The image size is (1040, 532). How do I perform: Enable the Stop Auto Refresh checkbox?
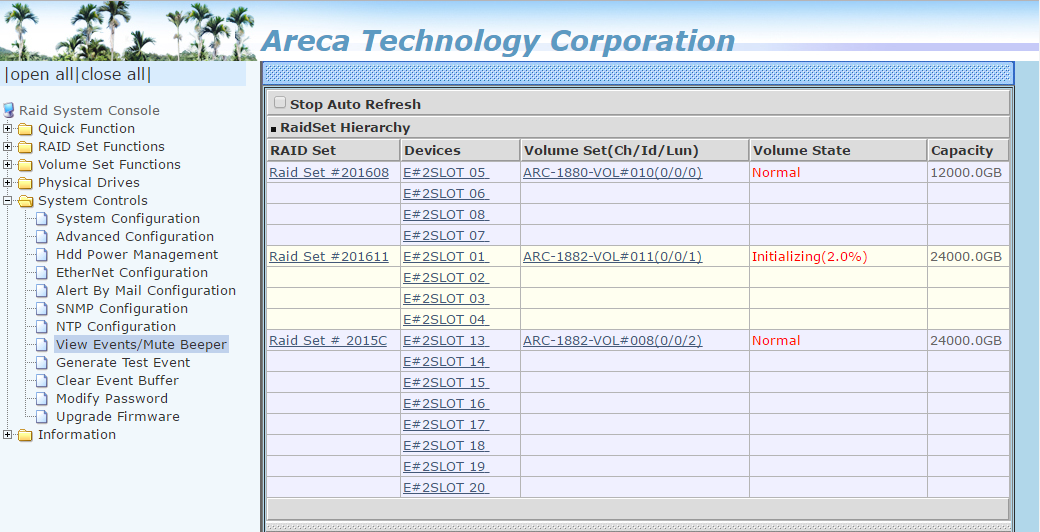[x=280, y=103]
